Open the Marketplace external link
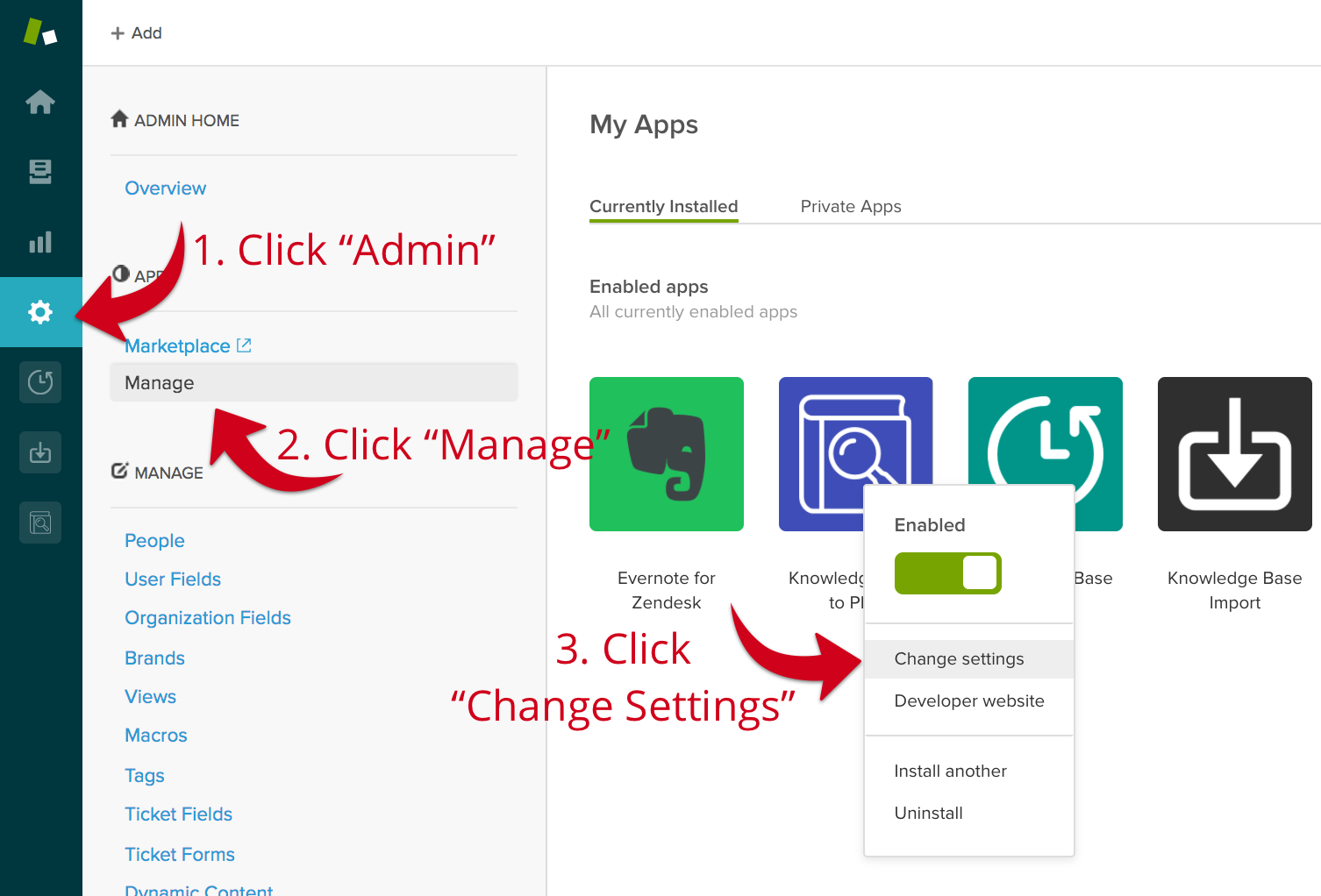Viewport: 1321px width, 896px height. [x=187, y=346]
